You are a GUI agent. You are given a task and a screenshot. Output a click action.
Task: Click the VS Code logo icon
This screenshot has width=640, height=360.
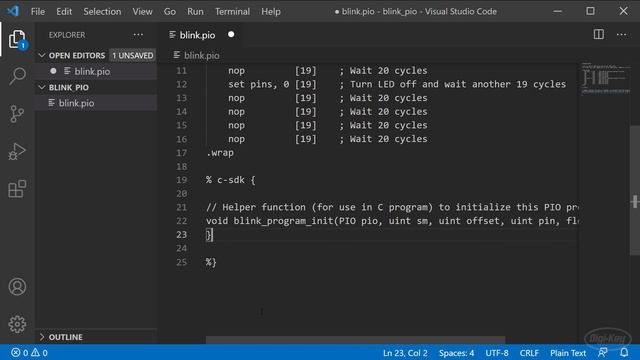pos(13,11)
